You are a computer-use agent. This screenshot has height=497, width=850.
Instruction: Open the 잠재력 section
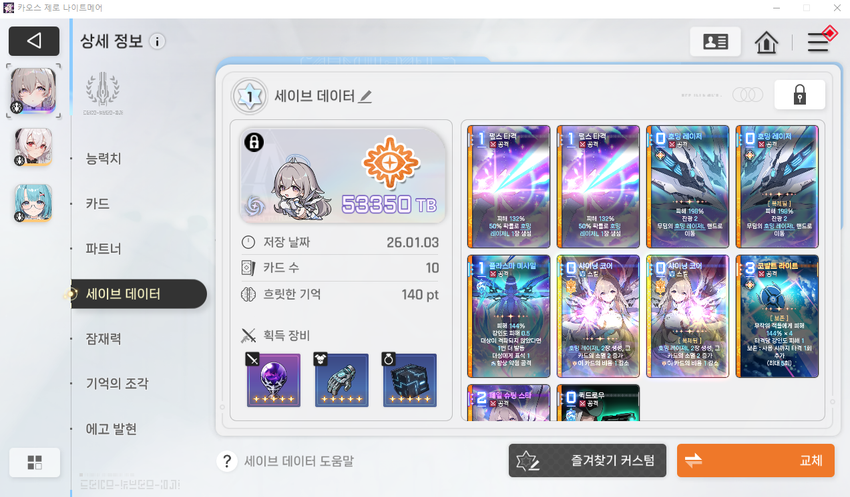coord(104,339)
